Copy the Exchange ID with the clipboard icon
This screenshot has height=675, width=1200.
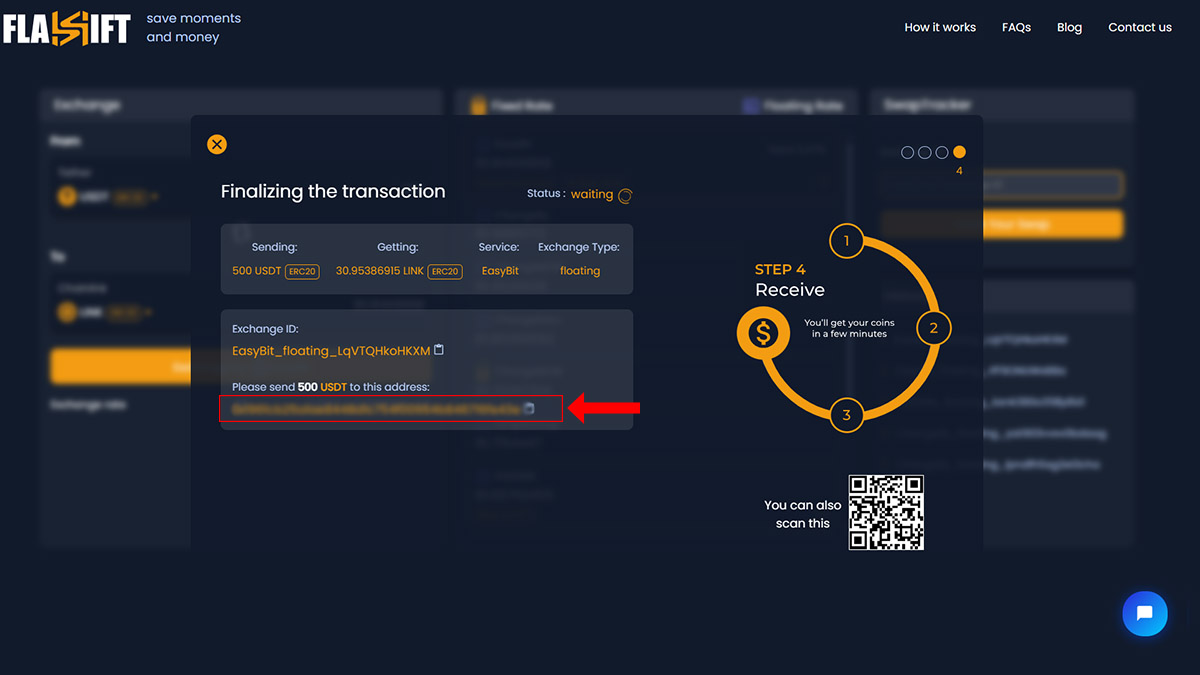tap(439, 350)
